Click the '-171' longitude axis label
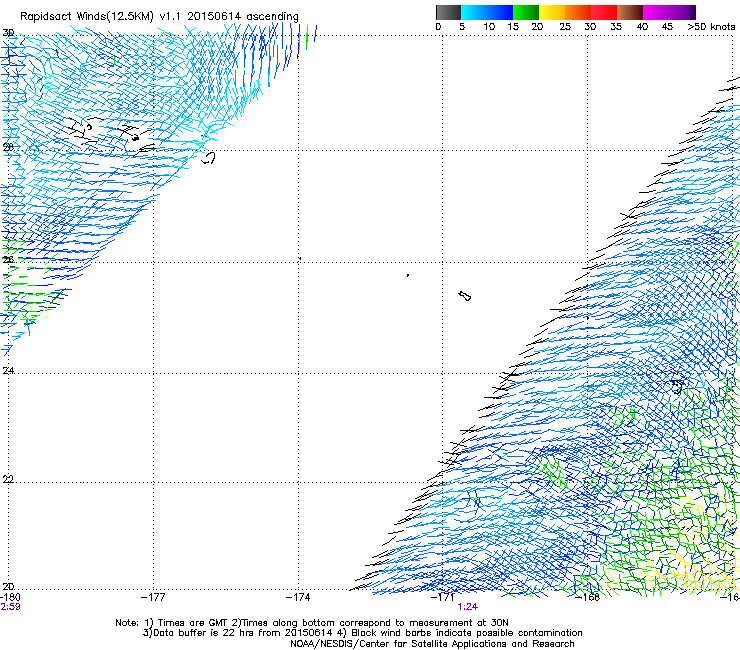The height and width of the screenshot is (650, 740). pyautogui.click(x=443, y=598)
